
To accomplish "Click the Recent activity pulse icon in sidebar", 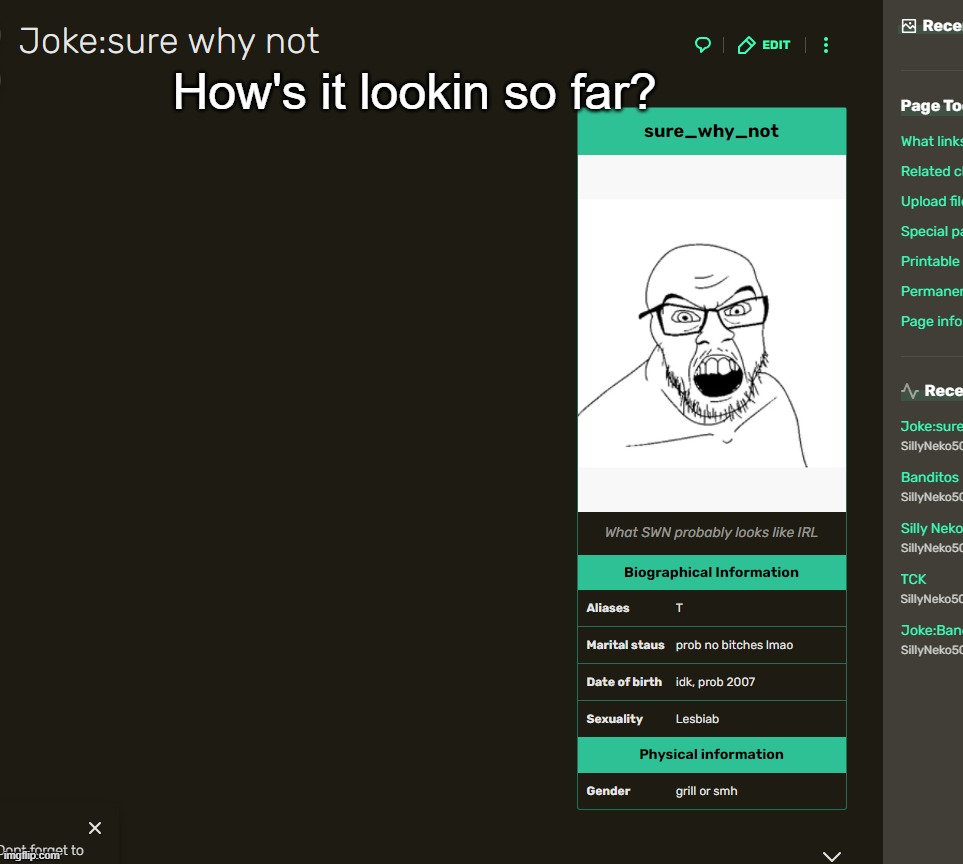I will point(910,391).
